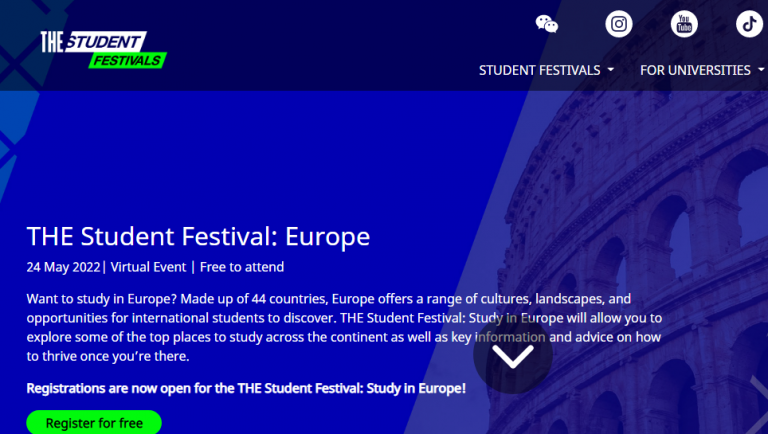Click the THE letters in the logo

(52, 42)
